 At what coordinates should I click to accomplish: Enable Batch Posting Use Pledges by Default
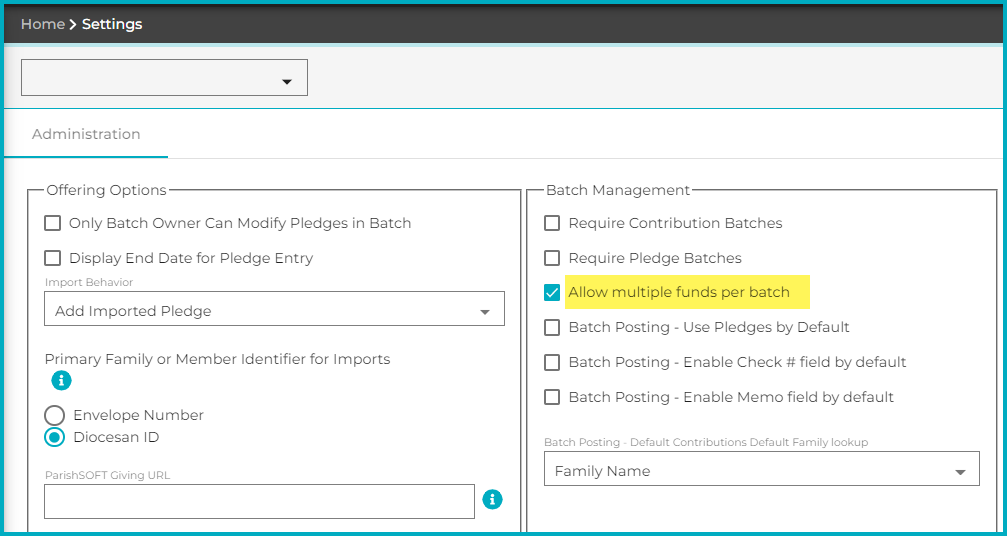click(x=552, y=327)
